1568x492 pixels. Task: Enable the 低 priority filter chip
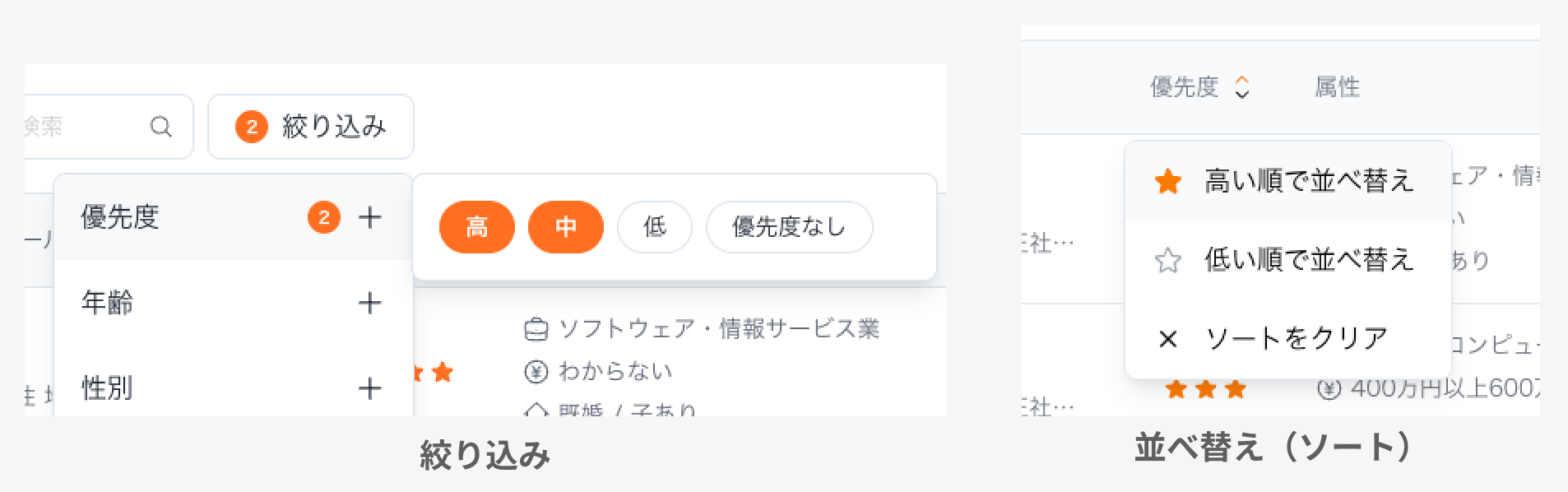tap(655, 226)
